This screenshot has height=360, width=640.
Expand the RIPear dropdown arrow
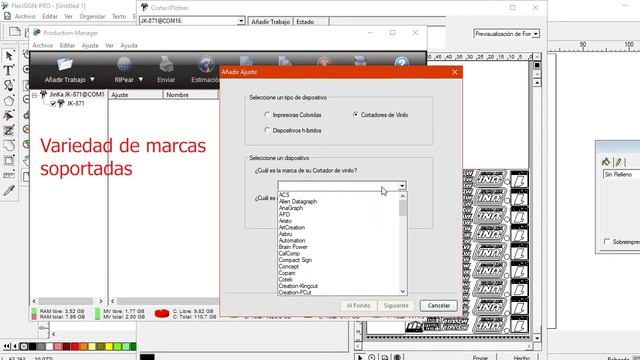click(141, 80)
